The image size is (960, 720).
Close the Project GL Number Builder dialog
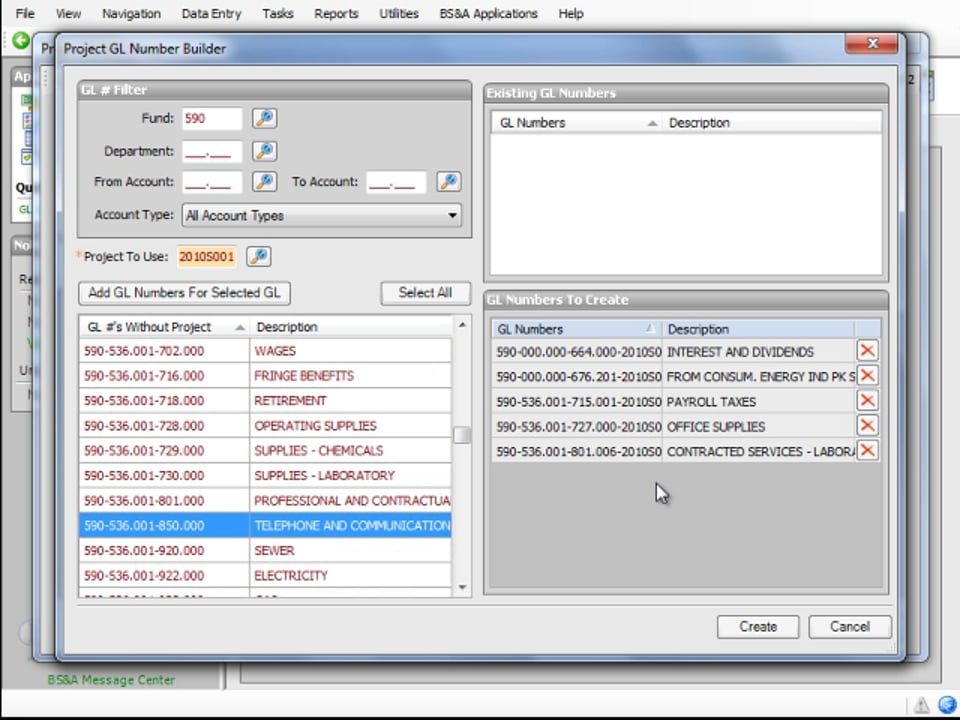(872, 43)
